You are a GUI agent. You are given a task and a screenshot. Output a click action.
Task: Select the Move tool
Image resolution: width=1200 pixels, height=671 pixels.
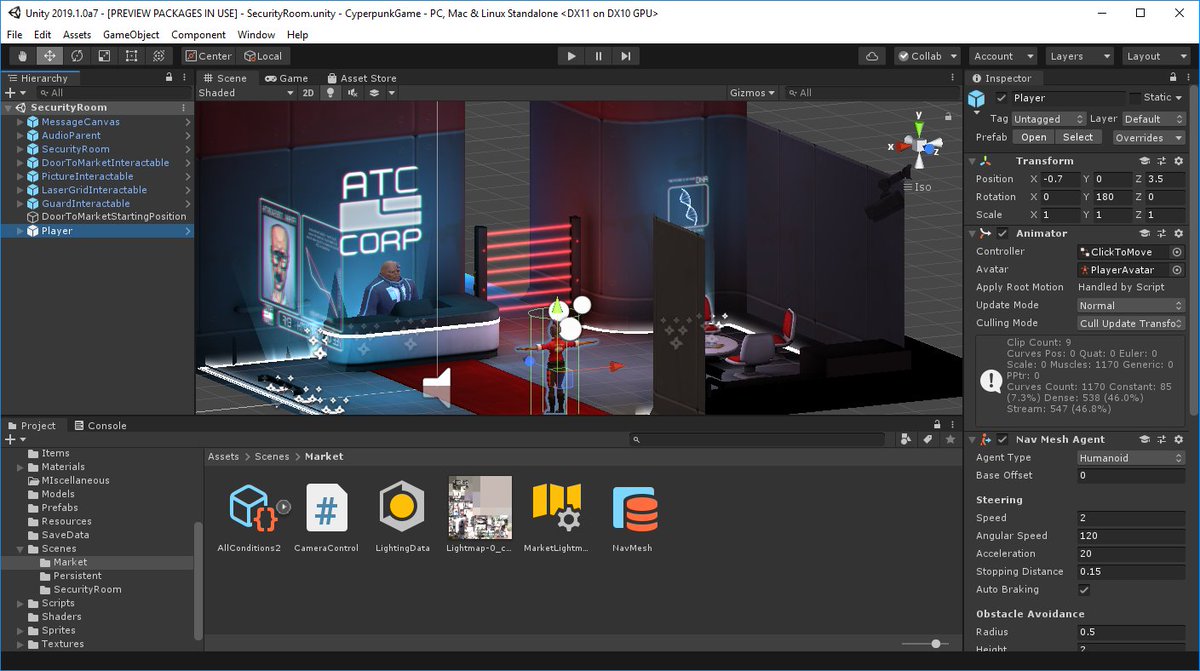[48, 56]
